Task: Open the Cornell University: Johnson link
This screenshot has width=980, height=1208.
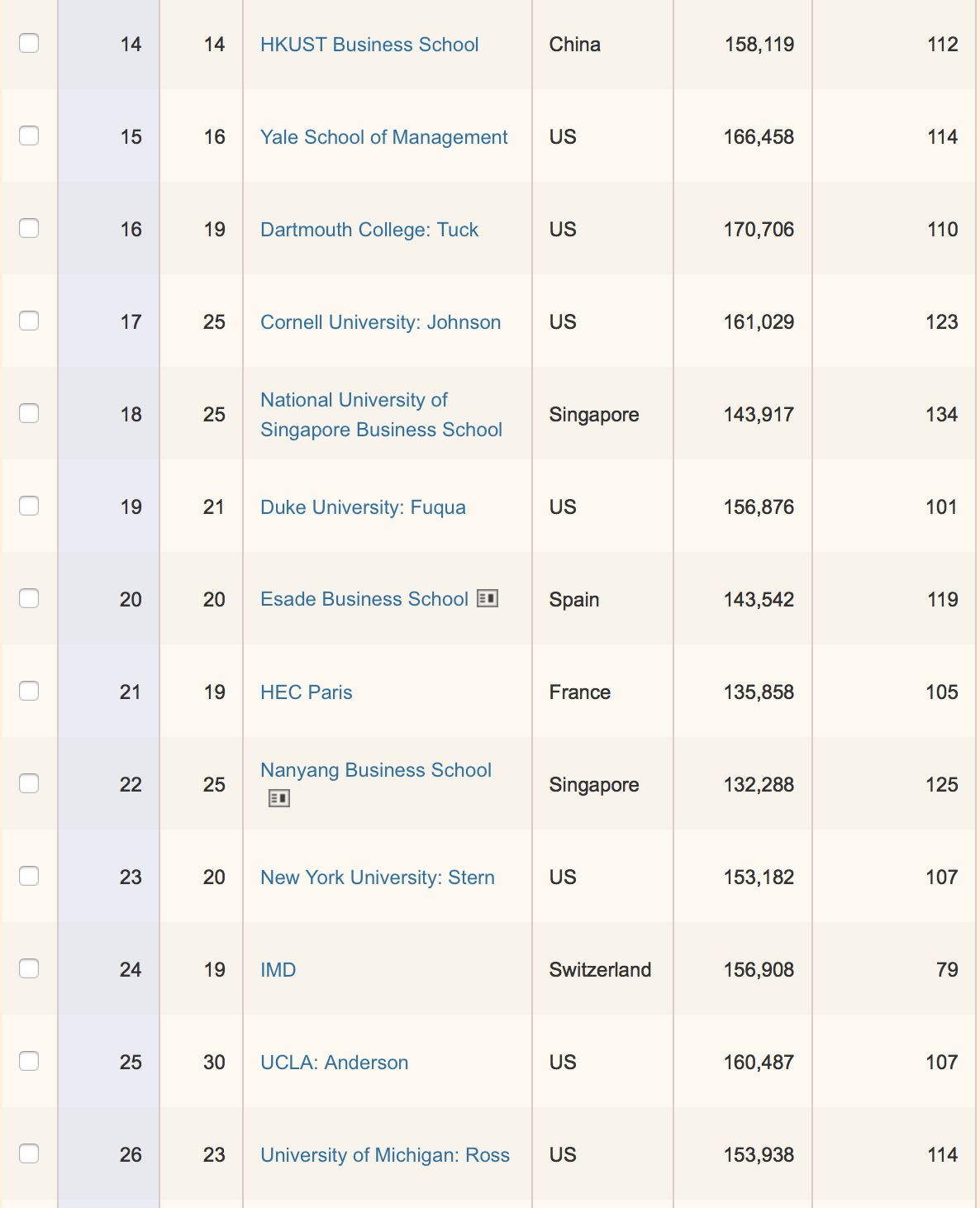Action: coord(381,322)
